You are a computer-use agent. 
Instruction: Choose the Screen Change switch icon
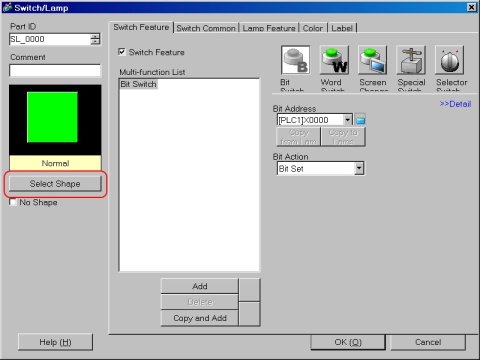point(373,60)
